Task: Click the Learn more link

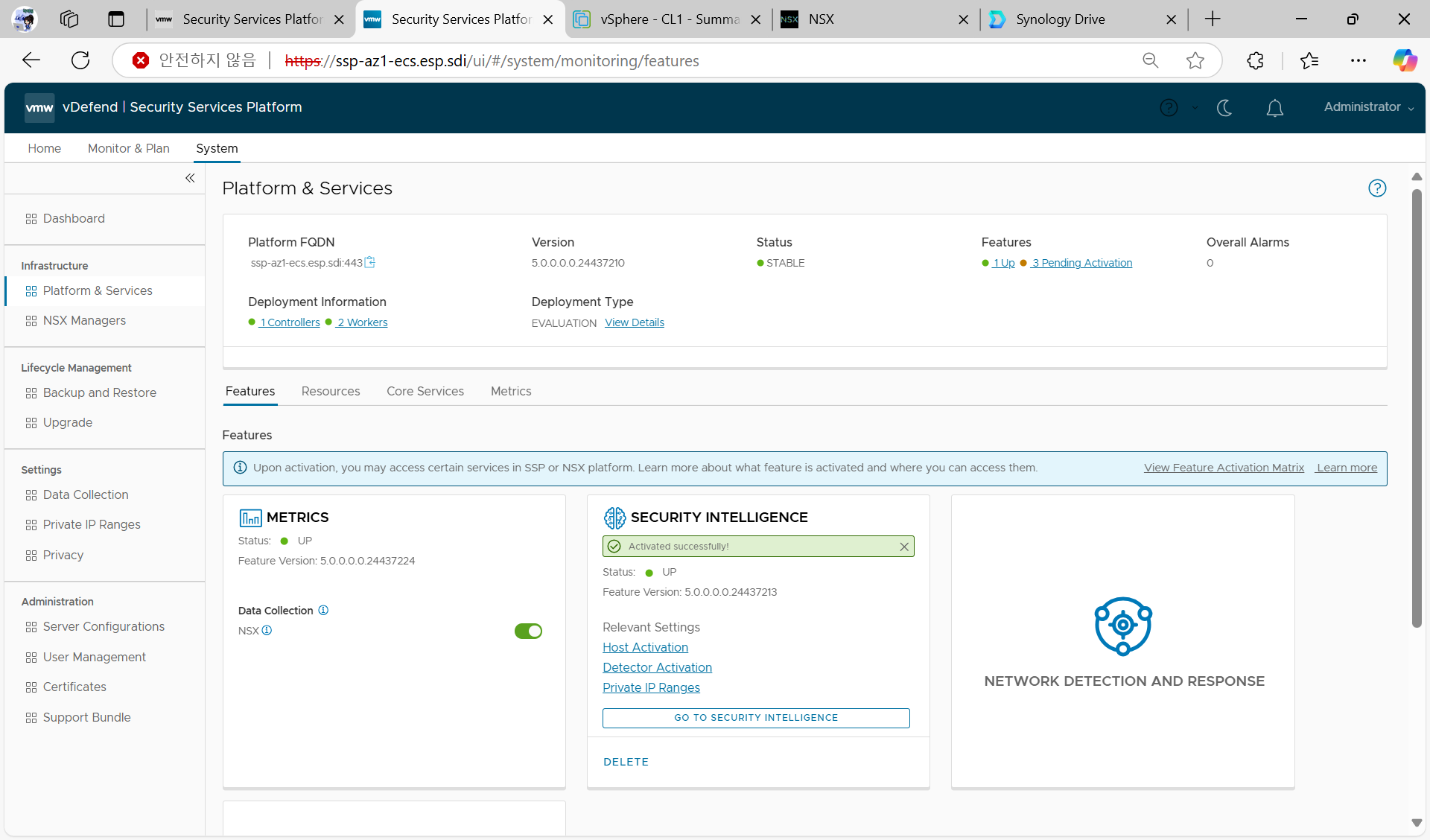Action: tap(1347, 468)
